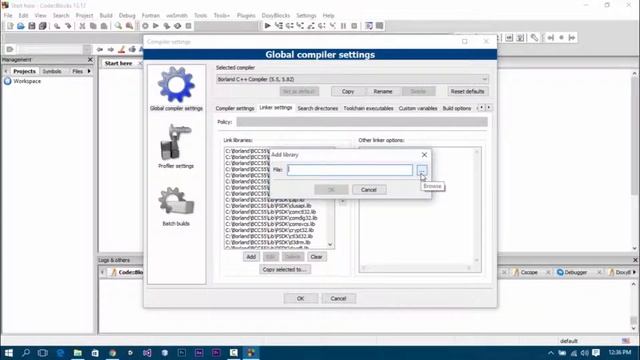Click the Windows Start button

point(9,353)
